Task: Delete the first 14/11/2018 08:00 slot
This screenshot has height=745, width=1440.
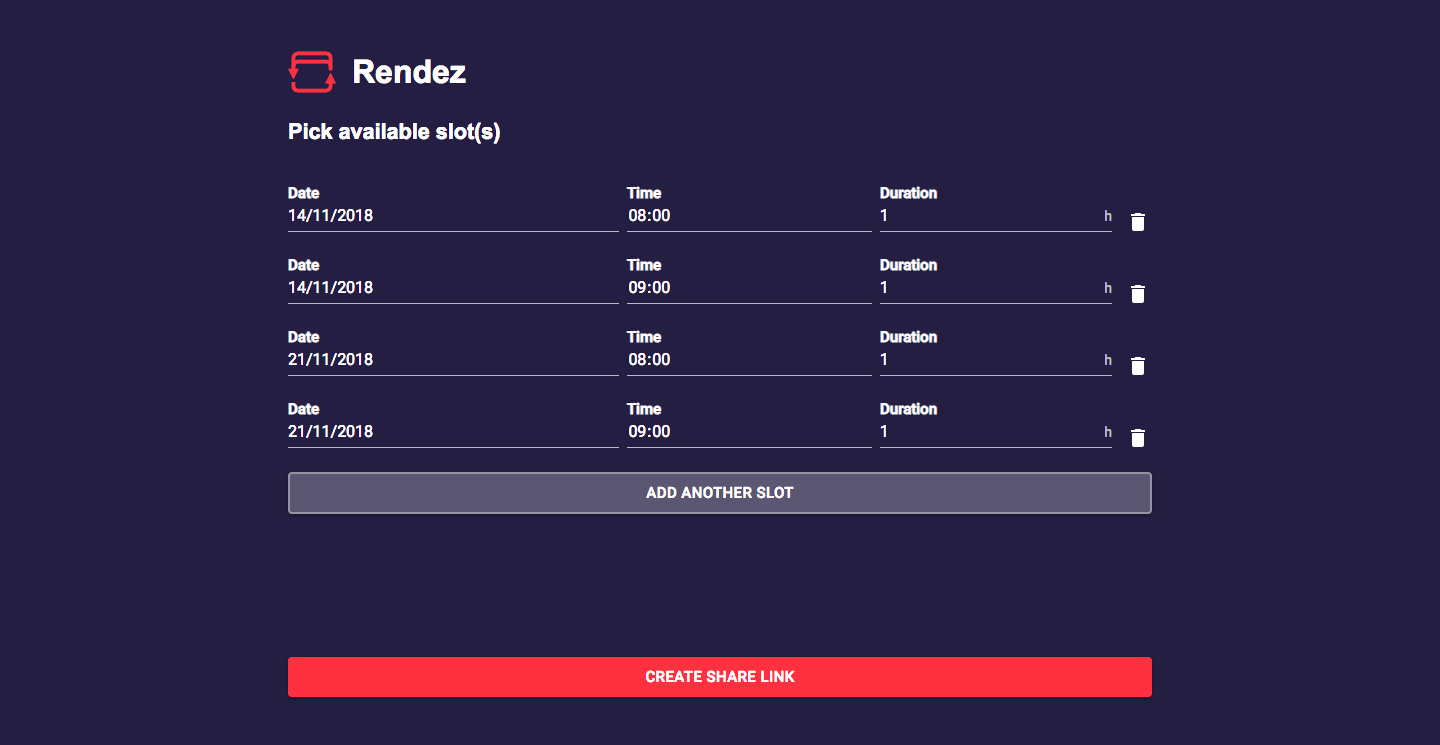Action: point(1137,222)
